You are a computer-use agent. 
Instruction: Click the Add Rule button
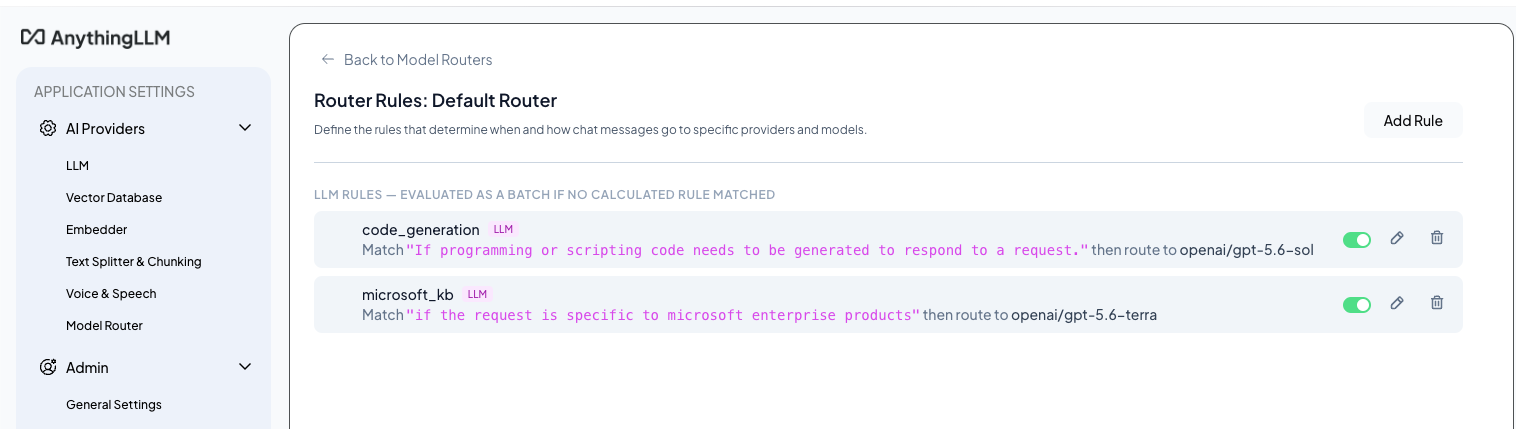point(1413,120)
